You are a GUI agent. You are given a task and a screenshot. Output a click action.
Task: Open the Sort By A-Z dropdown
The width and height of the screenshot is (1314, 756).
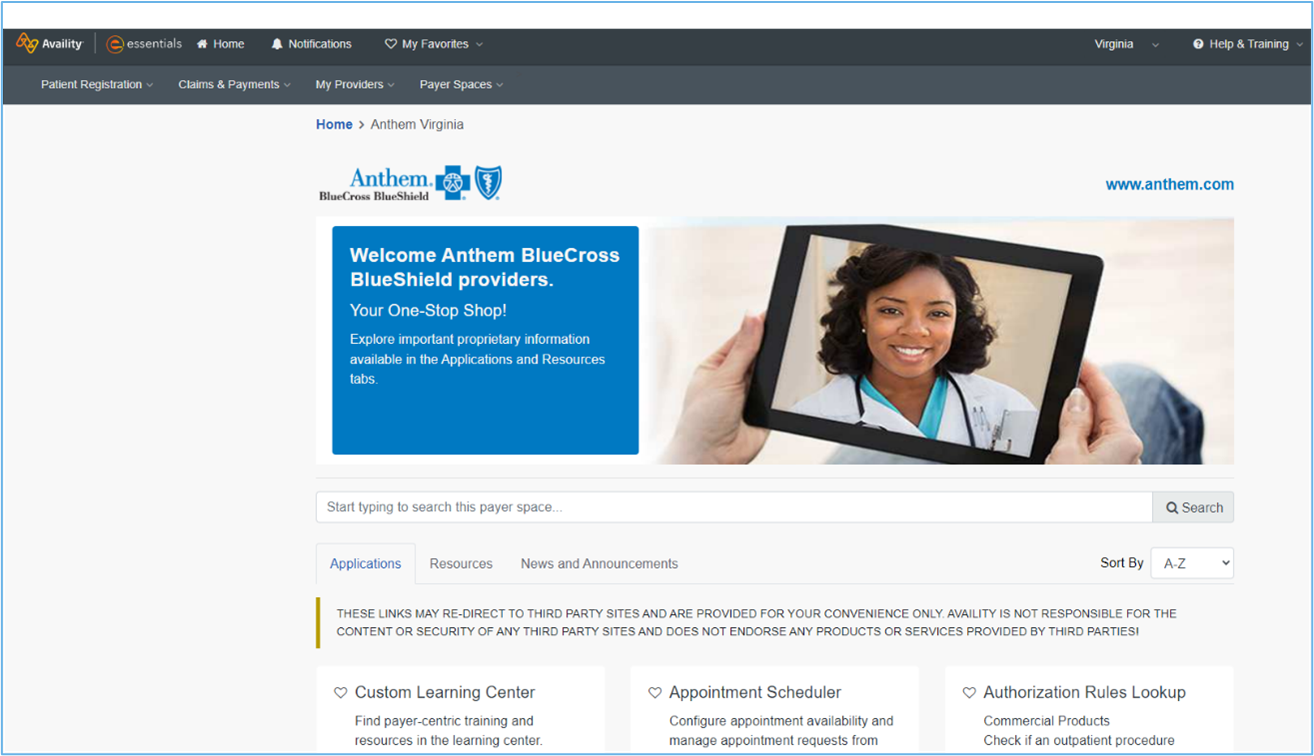coord(1191,562)
